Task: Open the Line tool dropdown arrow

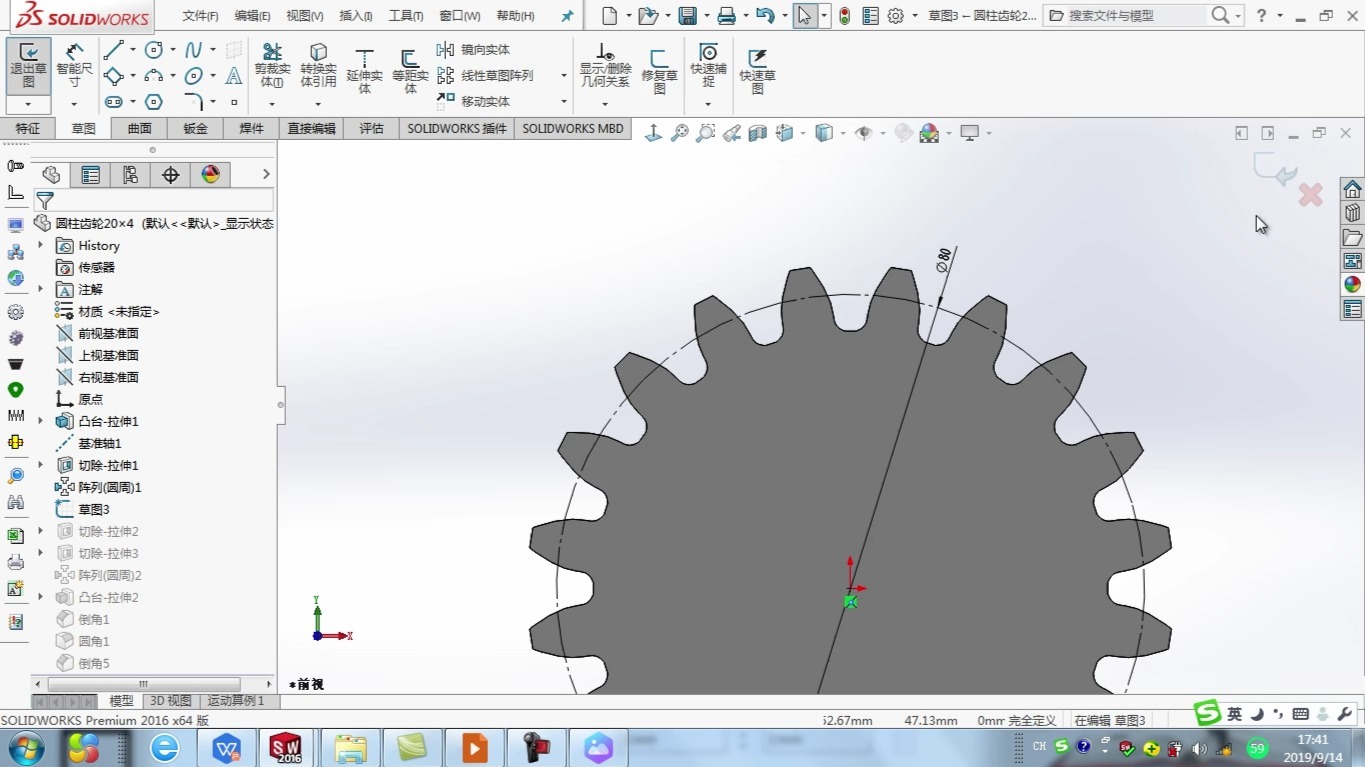Action: [132, 50]
